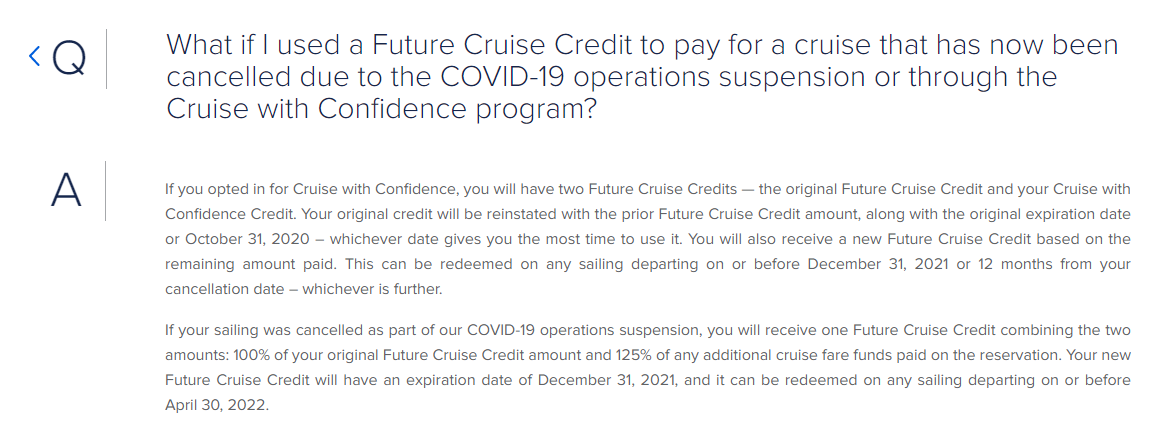Select the question heading starting 'What if I used'
1167x428 pixels.
[642, 77]
